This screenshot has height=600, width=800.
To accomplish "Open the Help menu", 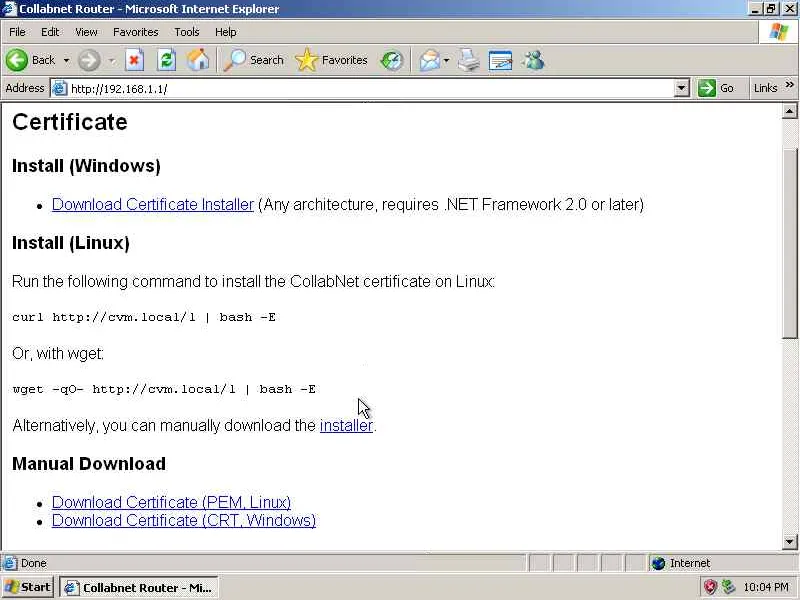I will pos(226,32).
